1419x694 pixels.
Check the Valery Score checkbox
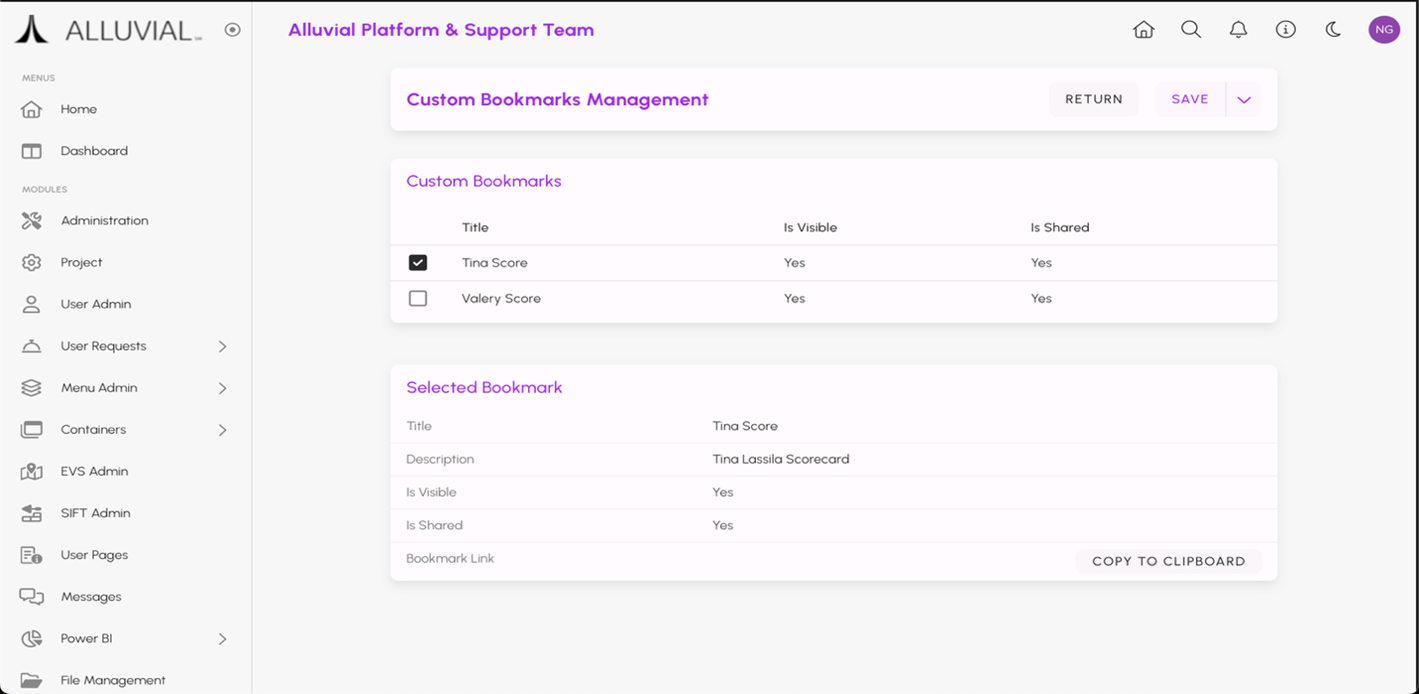point(418,299)
